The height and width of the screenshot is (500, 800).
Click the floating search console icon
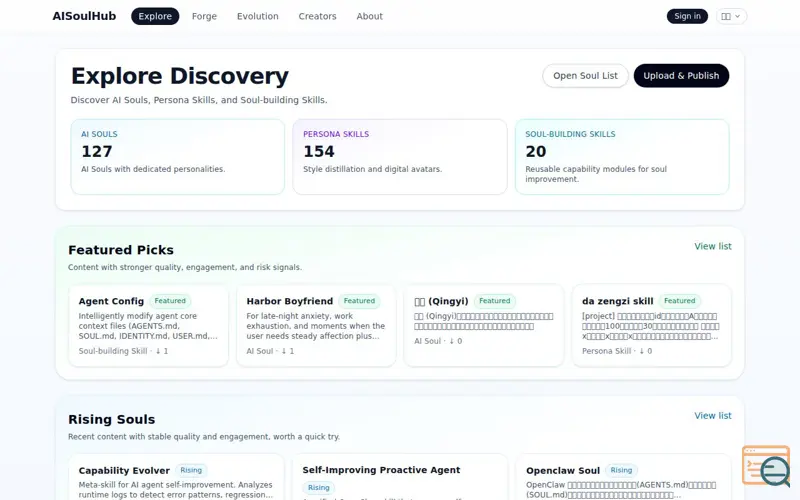pyautogui.click(x=766, y=466)
